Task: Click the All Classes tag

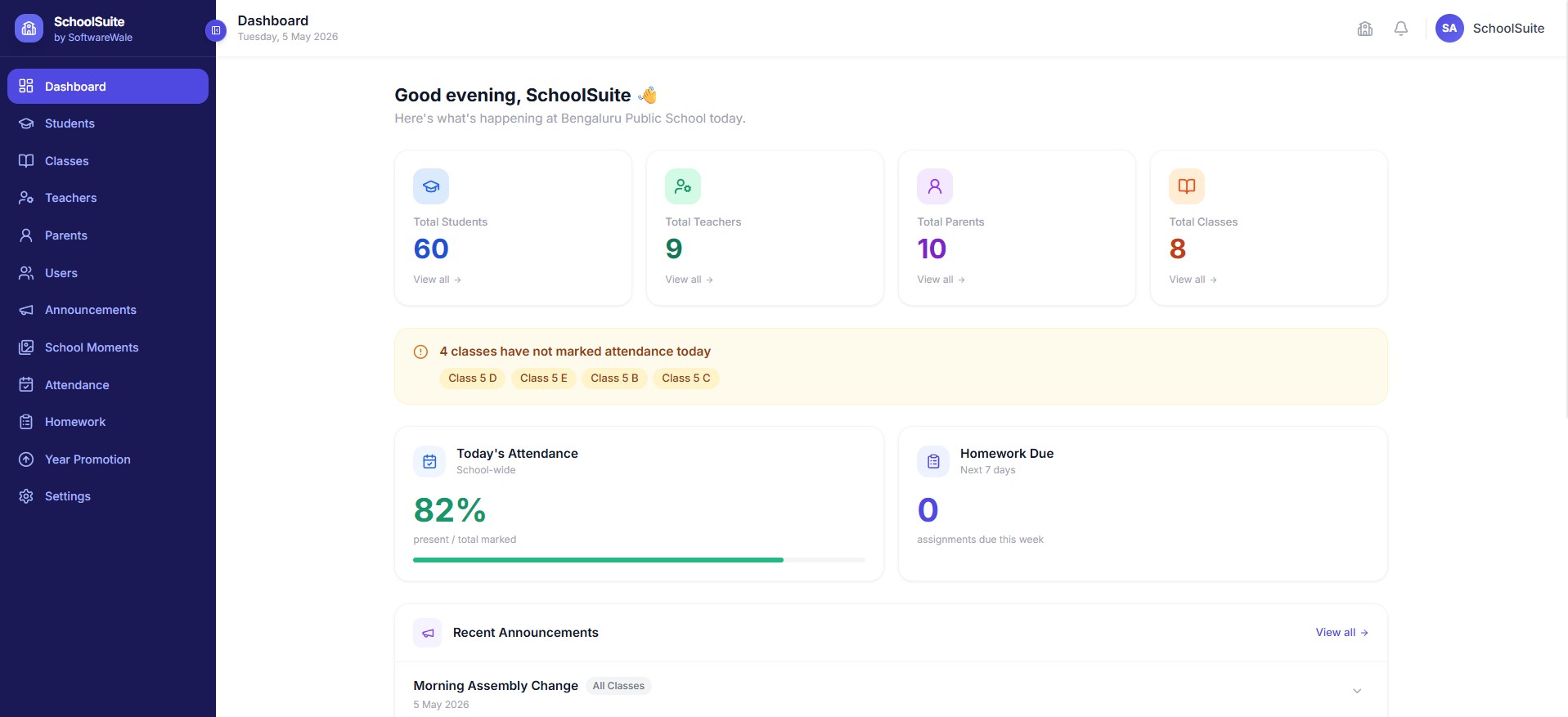Action: pos(618,686)
